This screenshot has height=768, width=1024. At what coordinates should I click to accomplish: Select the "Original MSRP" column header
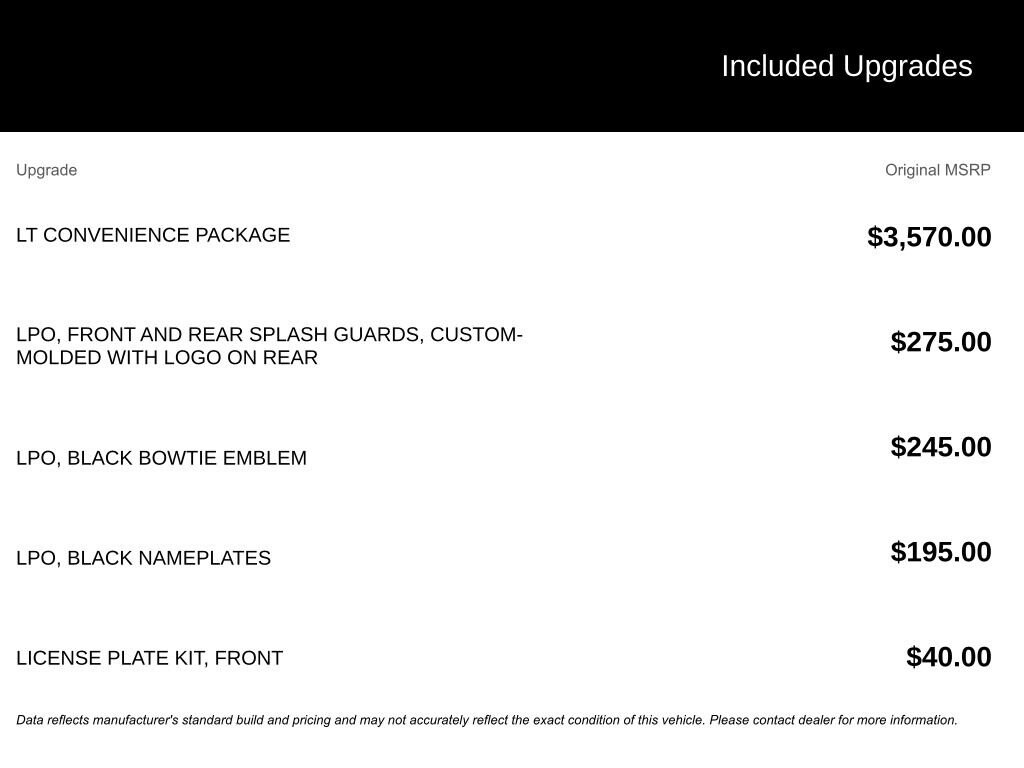pyautogui.click(x=937, y=170)
